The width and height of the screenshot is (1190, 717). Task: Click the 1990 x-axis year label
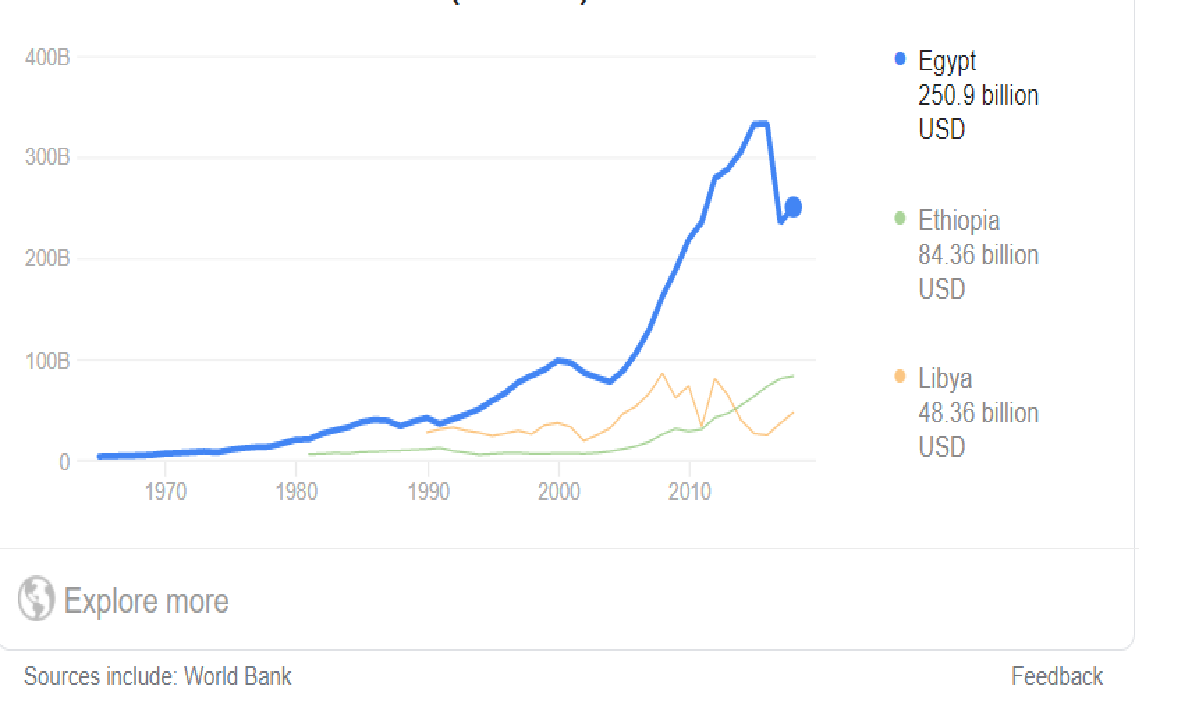(428, 492)
